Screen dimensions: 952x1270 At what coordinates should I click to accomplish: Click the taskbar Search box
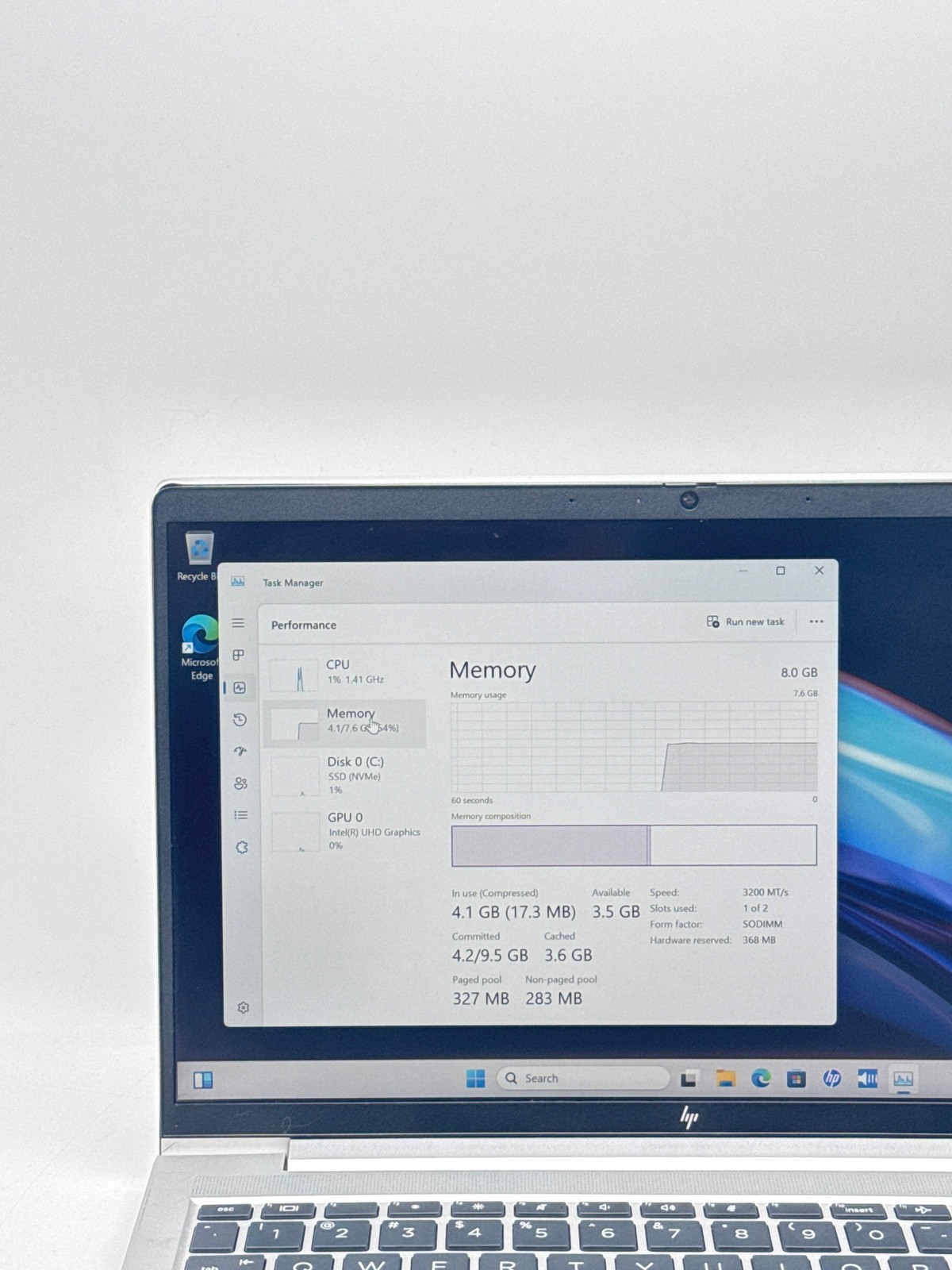583,1078
